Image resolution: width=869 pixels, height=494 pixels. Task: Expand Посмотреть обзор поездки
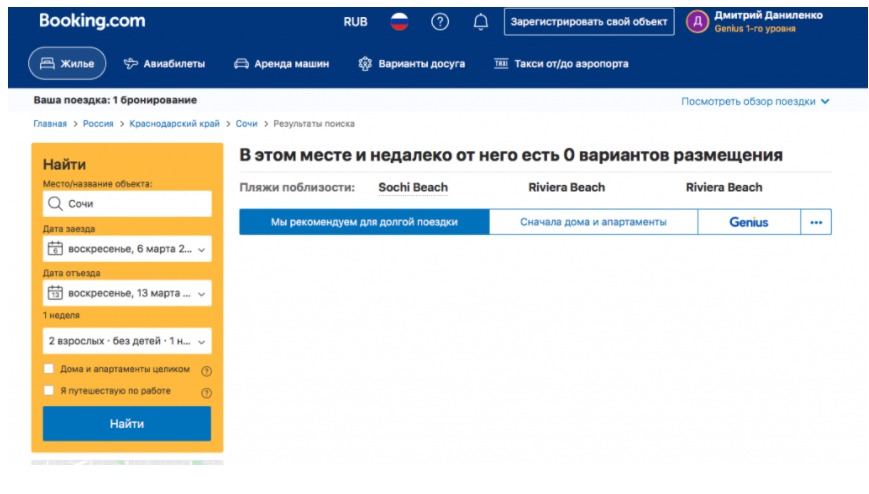click(755, 101)
